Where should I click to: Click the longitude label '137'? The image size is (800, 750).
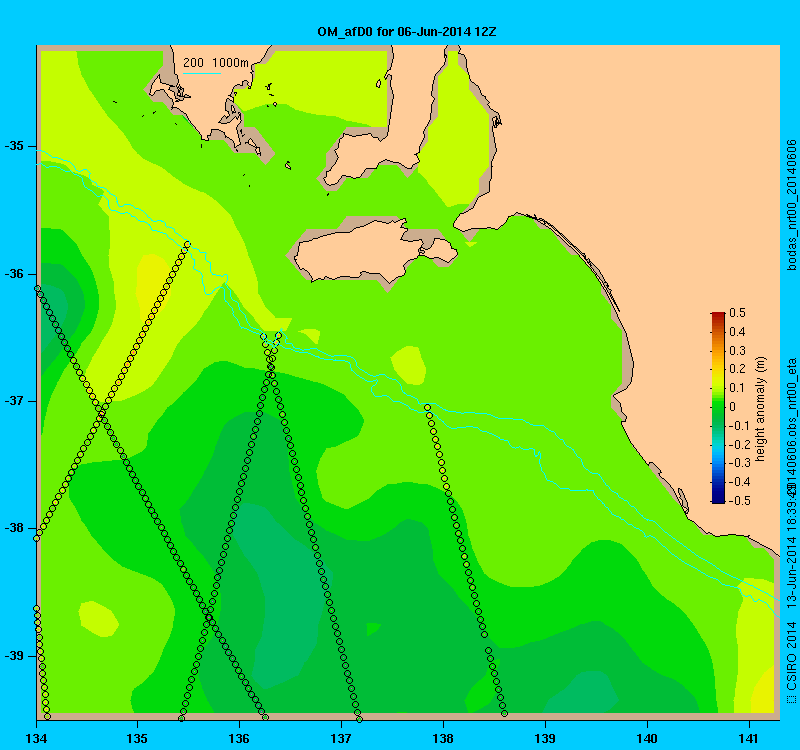341,739
